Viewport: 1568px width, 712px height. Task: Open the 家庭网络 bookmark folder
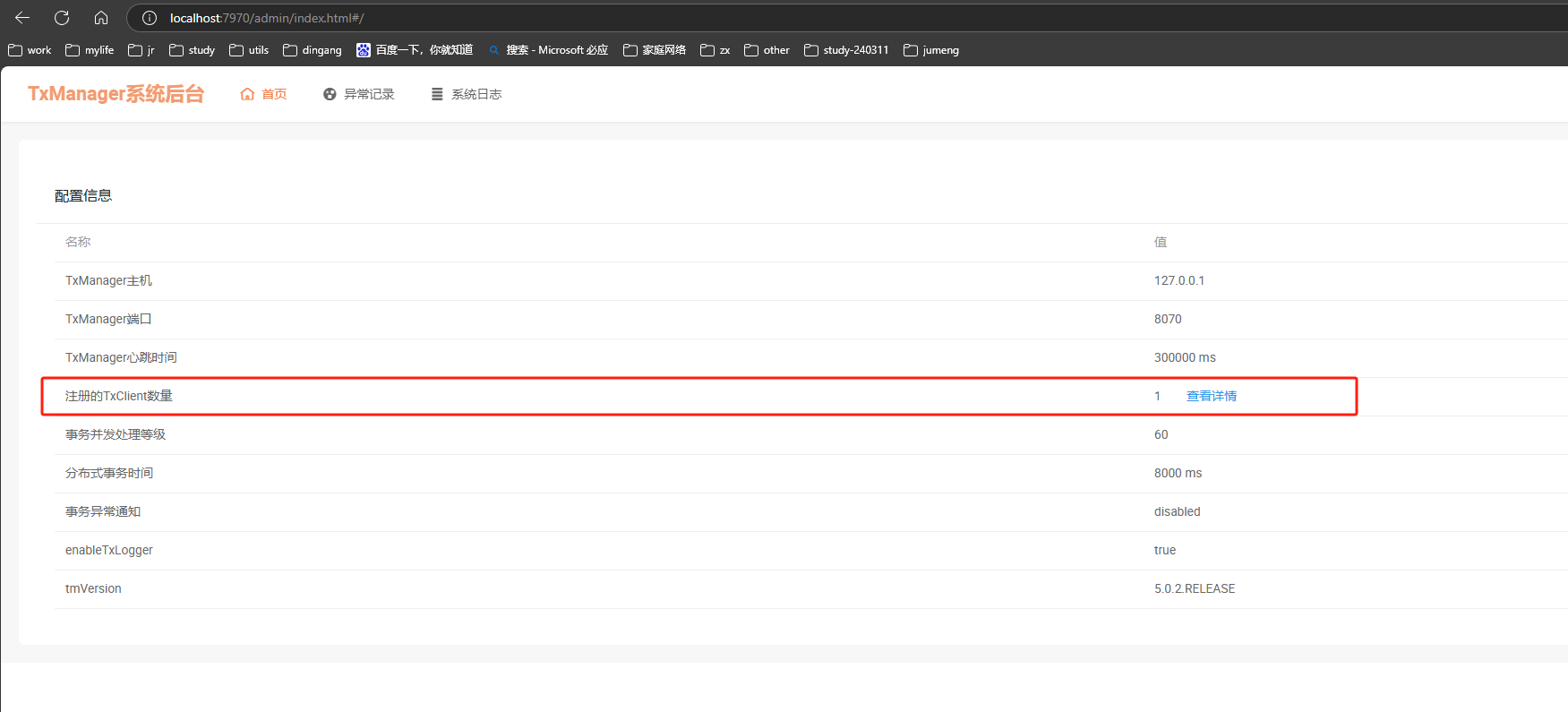click(655, 50)
